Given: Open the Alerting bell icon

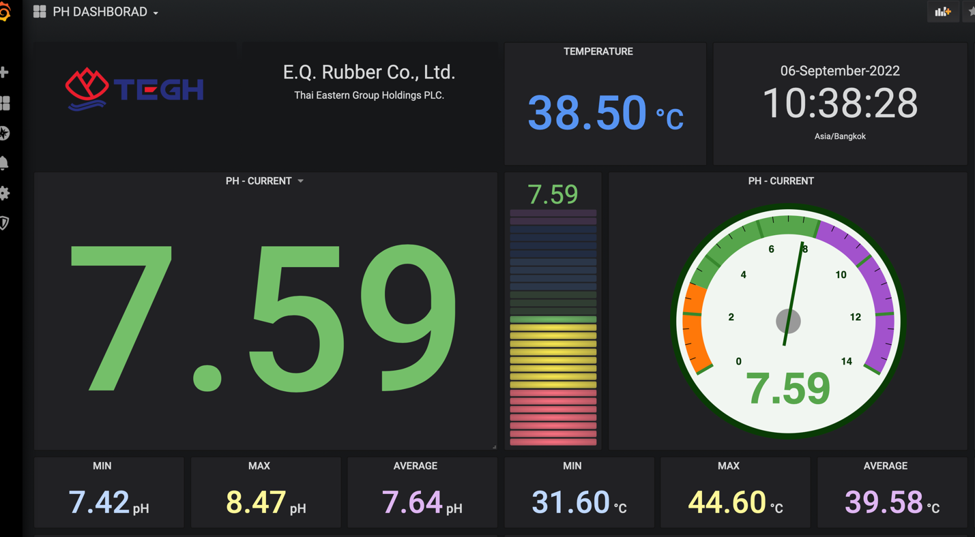Looking at the screenshot, I should [5, 163].
